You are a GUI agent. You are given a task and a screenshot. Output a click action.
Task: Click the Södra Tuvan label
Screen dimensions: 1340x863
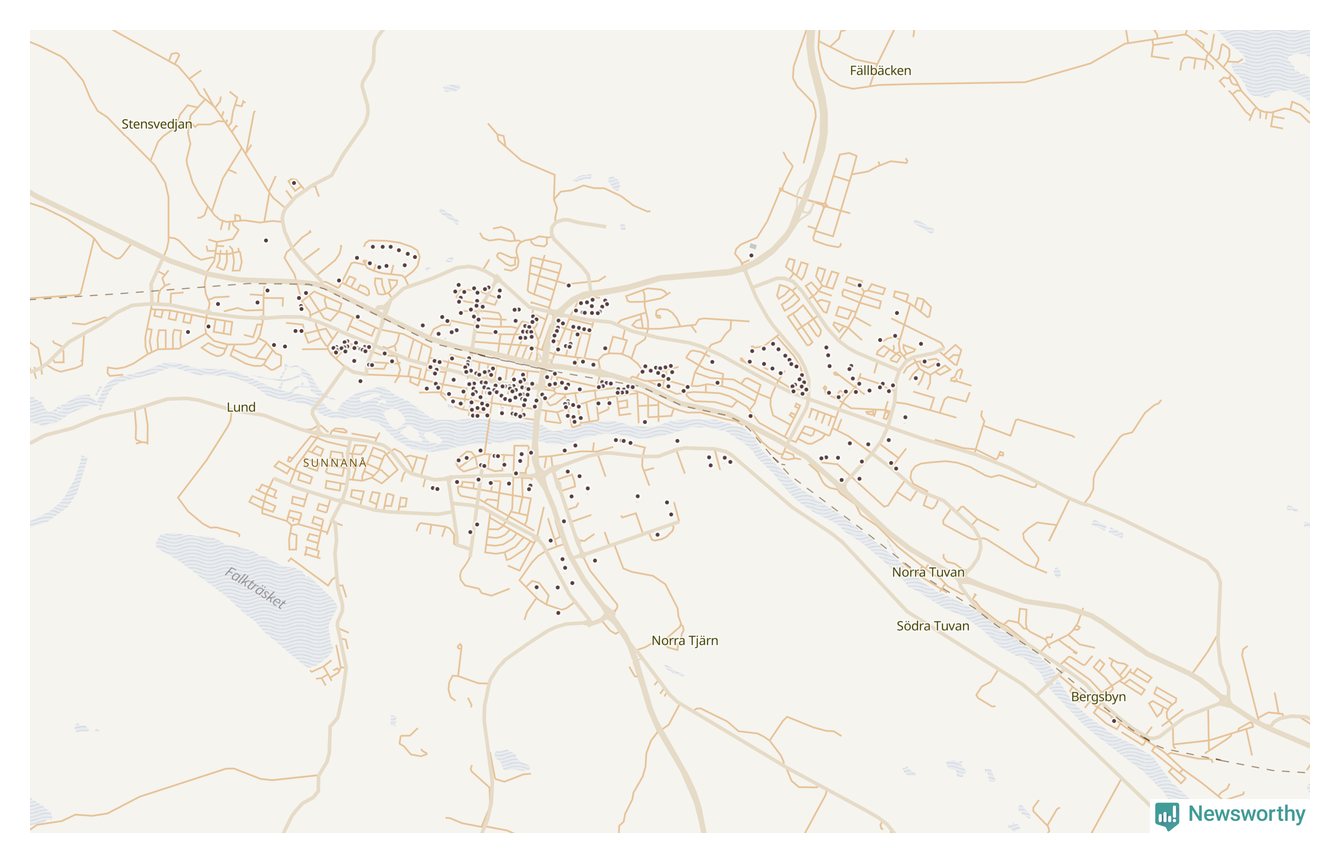tap(932, 626)
